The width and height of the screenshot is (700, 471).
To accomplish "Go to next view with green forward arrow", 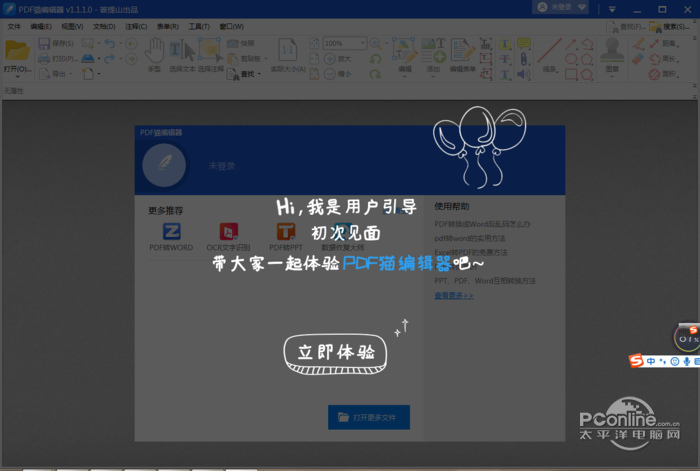I will click(131, 58).
